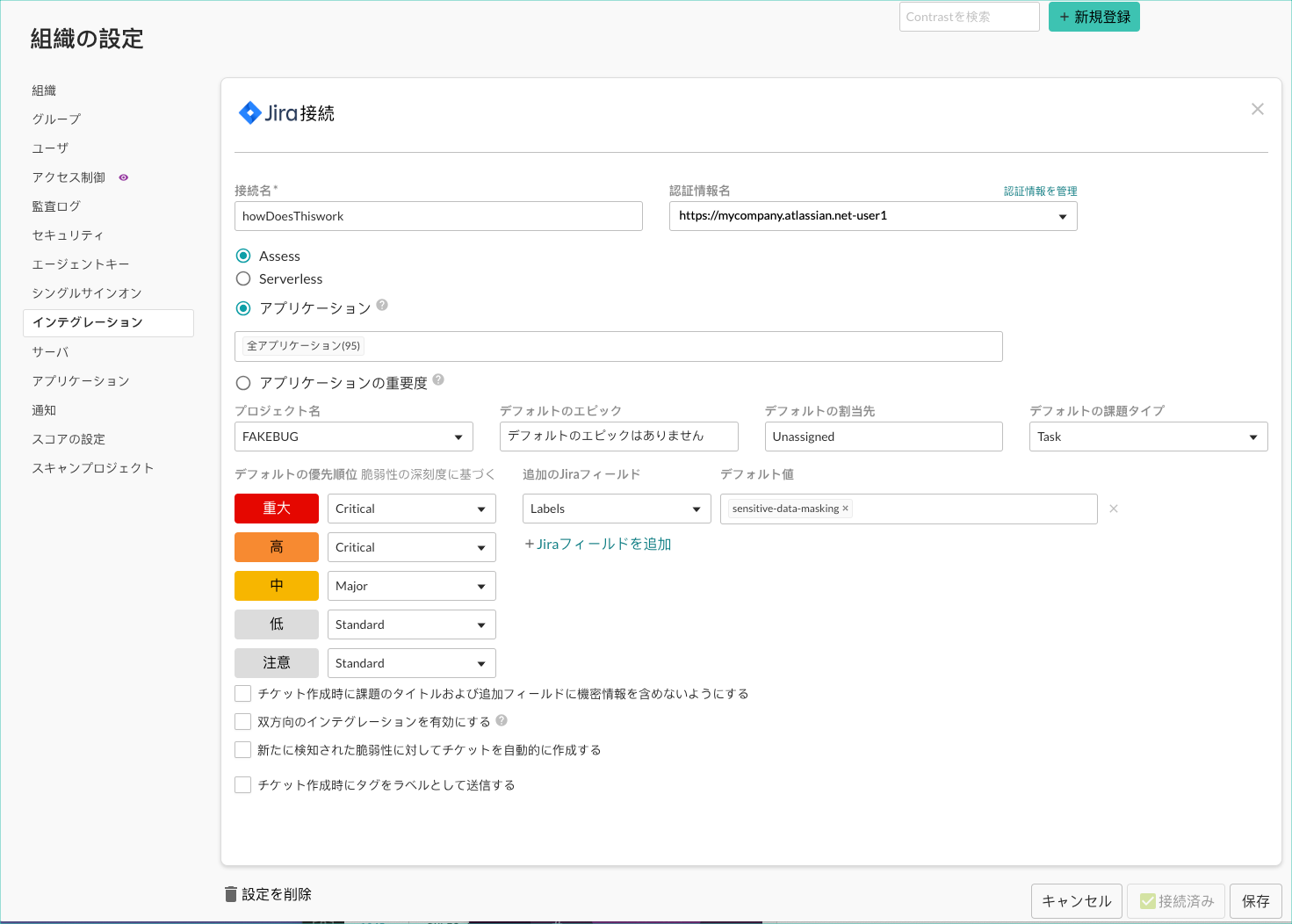The width and height of the screenshot is (1292, 924).
Task: Open サーバ in sidebar
Action: [50, 352]
